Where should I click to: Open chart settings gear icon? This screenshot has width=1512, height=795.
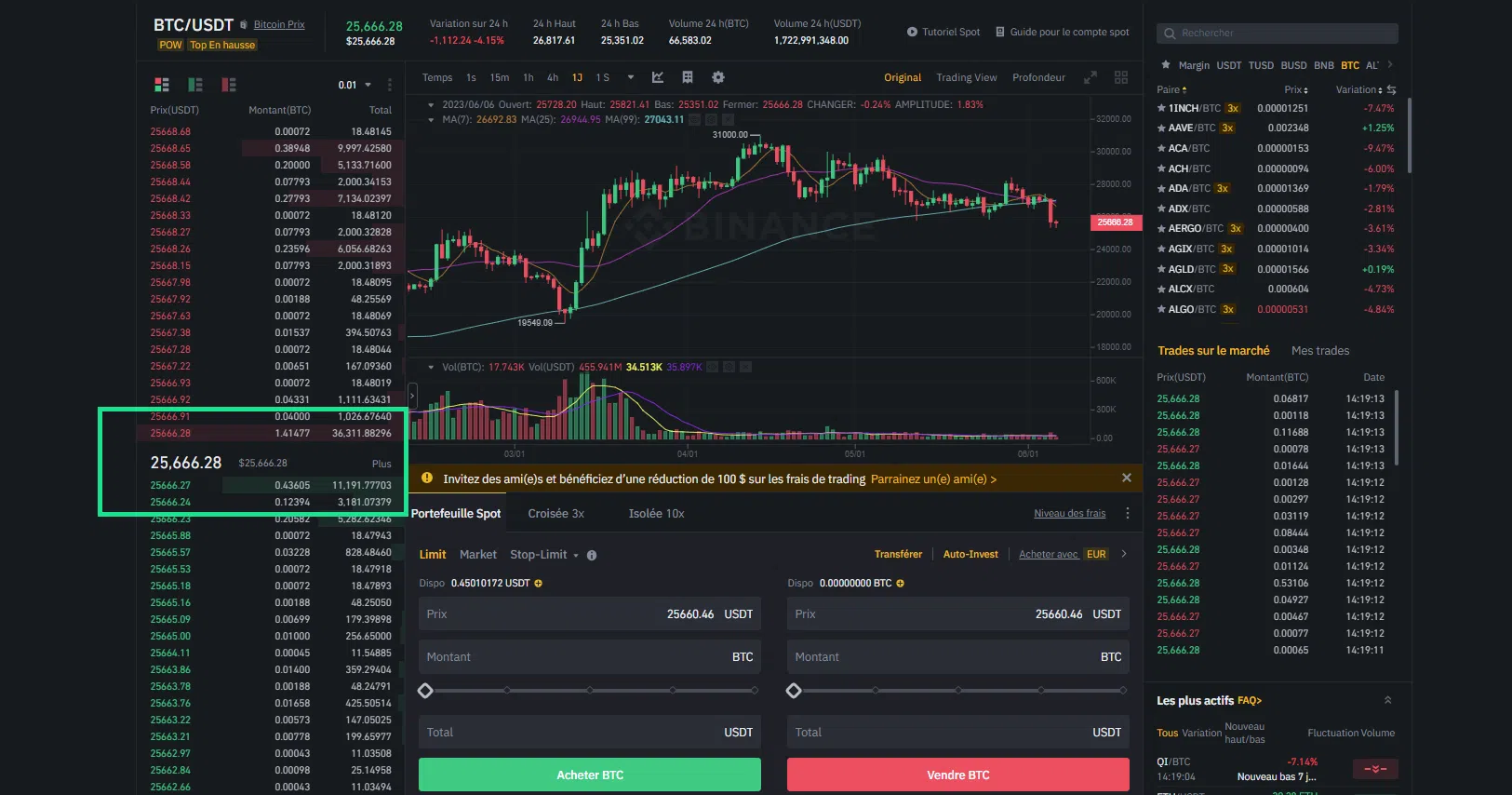click(718, 77)
